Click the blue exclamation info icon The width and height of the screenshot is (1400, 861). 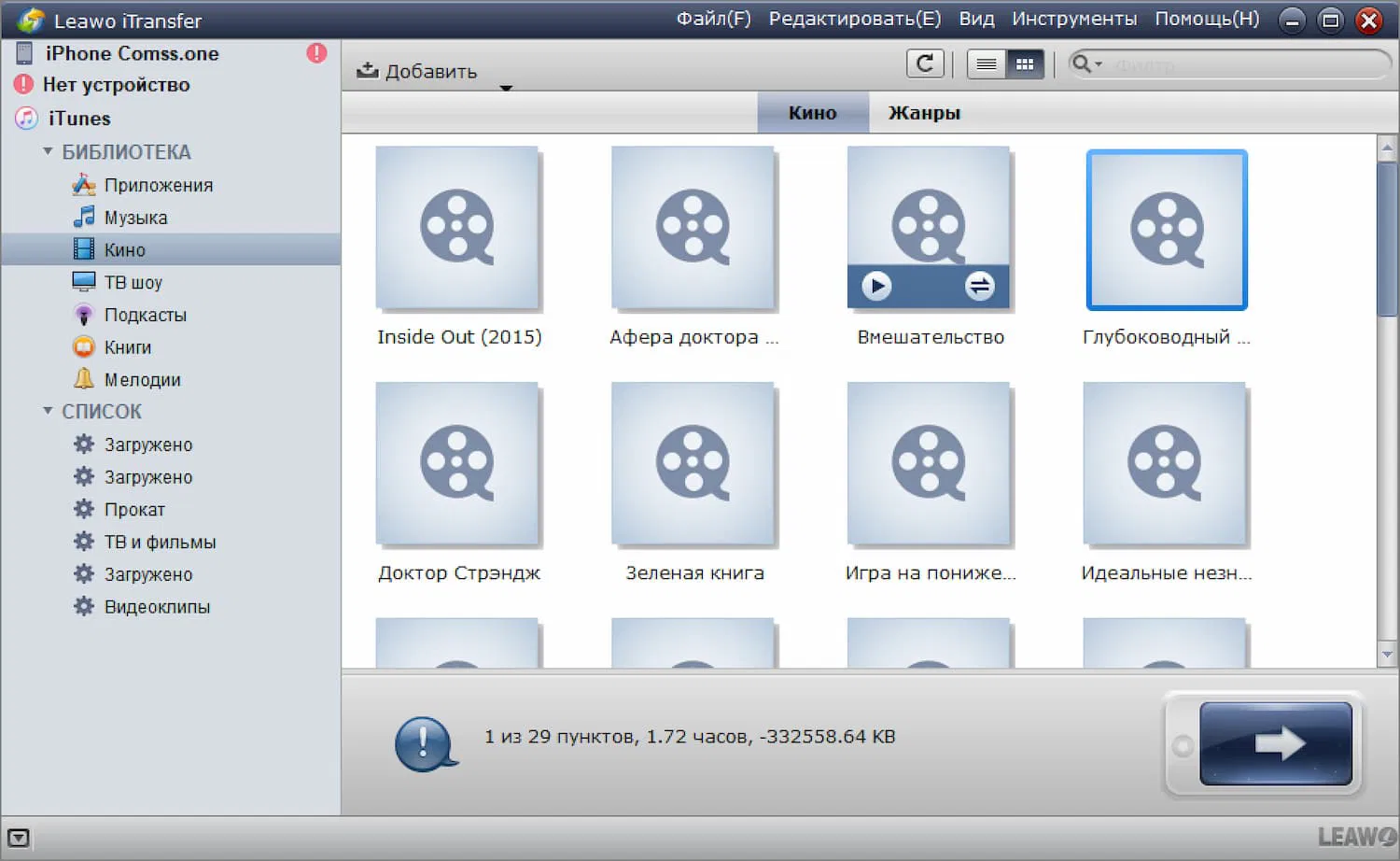point(426,744)
